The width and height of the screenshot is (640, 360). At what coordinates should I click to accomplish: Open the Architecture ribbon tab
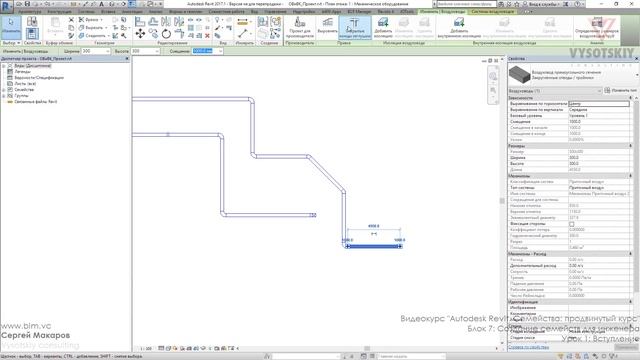point(30,12)
